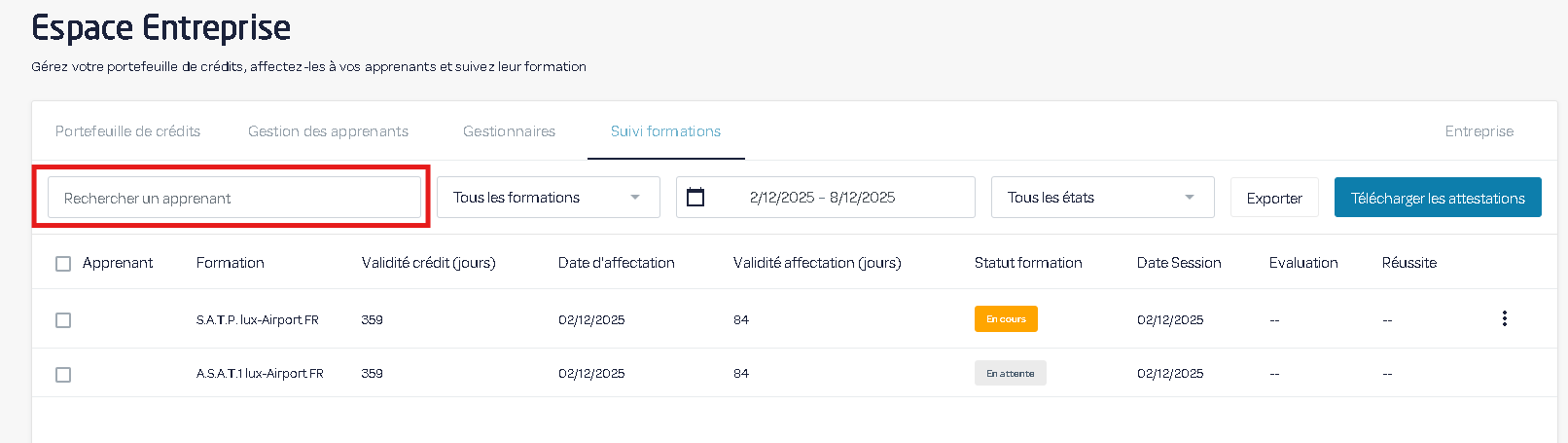The width and height of the screenshot is (1568, 443).
Task: Click the 'Date d'affectation' column header
Action: point(616,263)
